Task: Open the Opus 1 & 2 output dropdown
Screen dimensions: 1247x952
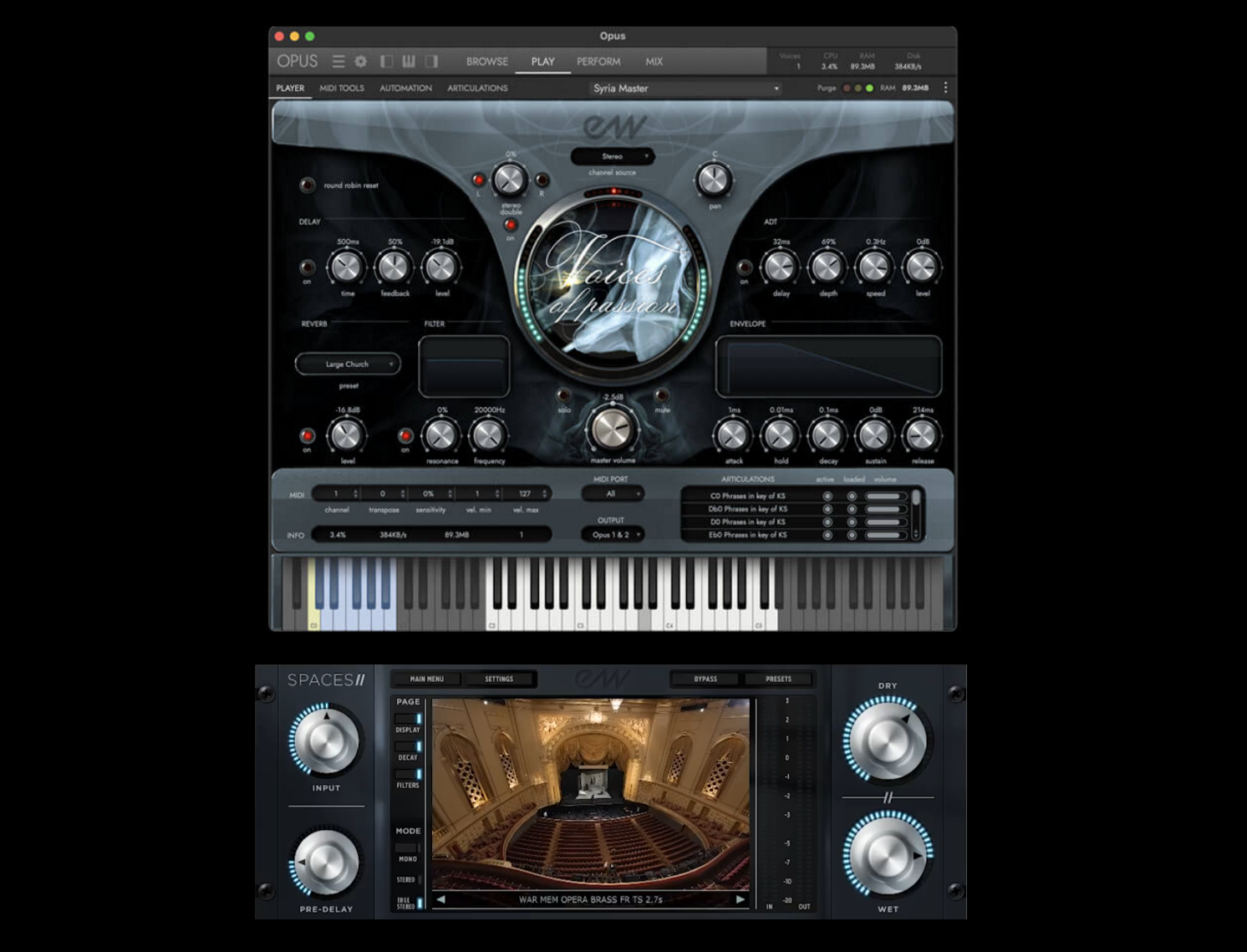Action: 611,534
